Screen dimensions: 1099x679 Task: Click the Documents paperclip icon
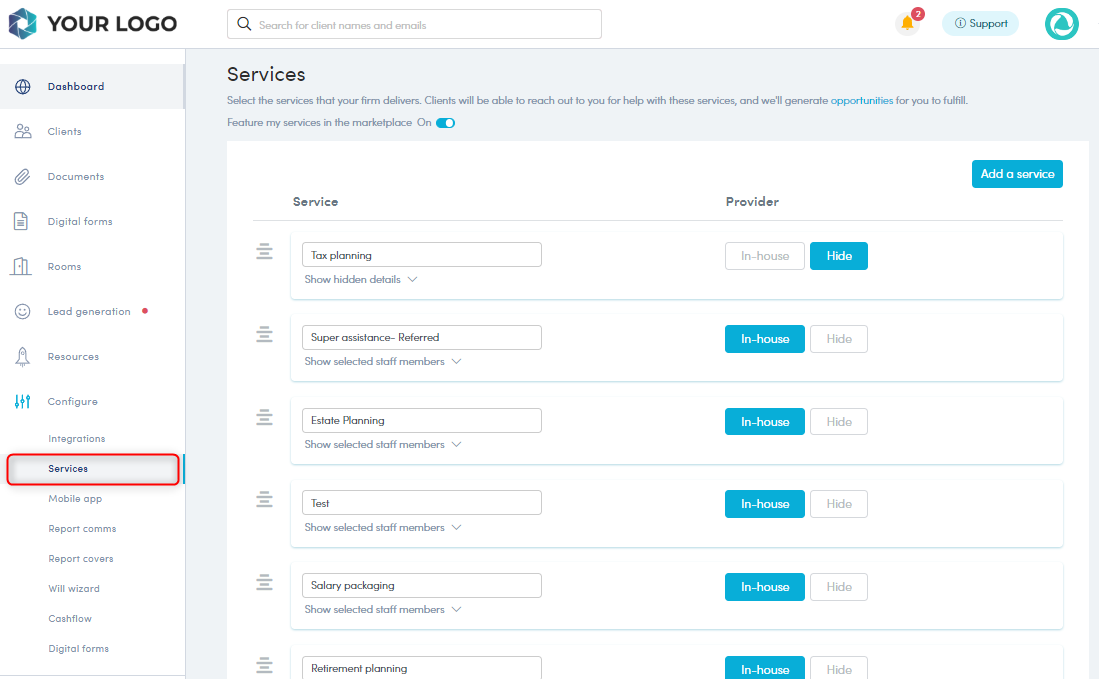click(22, 177)
